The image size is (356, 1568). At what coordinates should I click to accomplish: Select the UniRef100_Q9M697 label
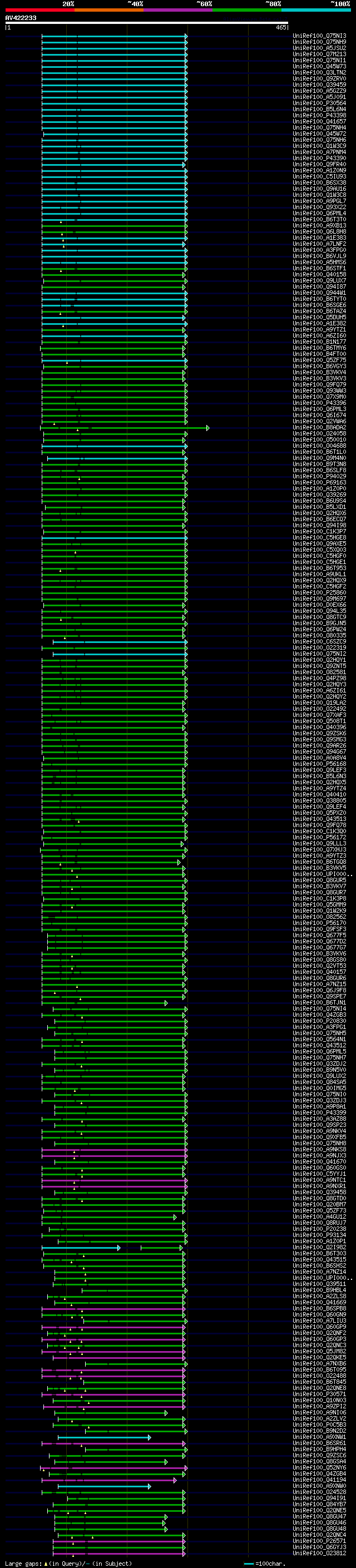pyautogui.click(x=319, y=598)
